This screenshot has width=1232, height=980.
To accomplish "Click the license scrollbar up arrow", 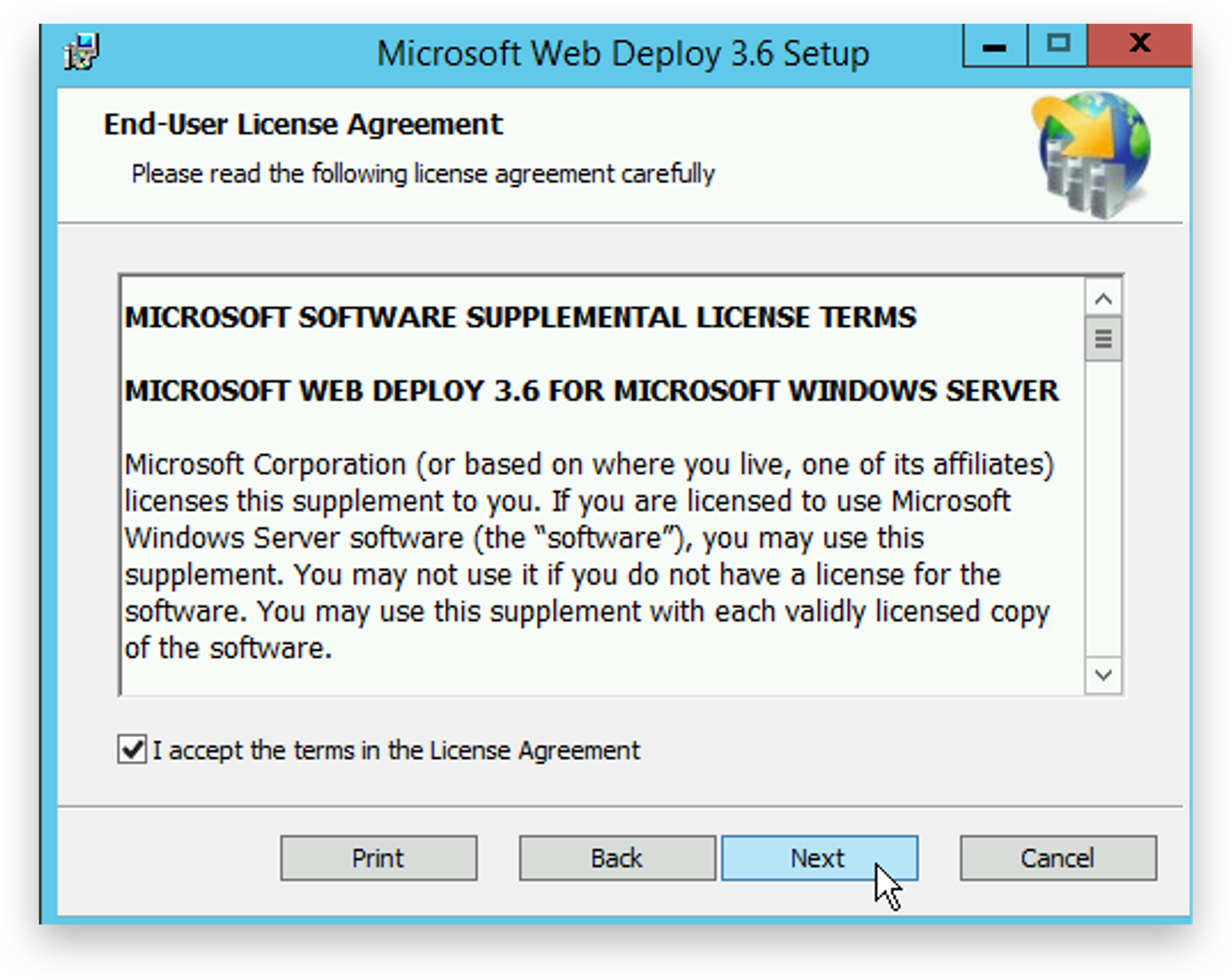I will (1103, 300).
